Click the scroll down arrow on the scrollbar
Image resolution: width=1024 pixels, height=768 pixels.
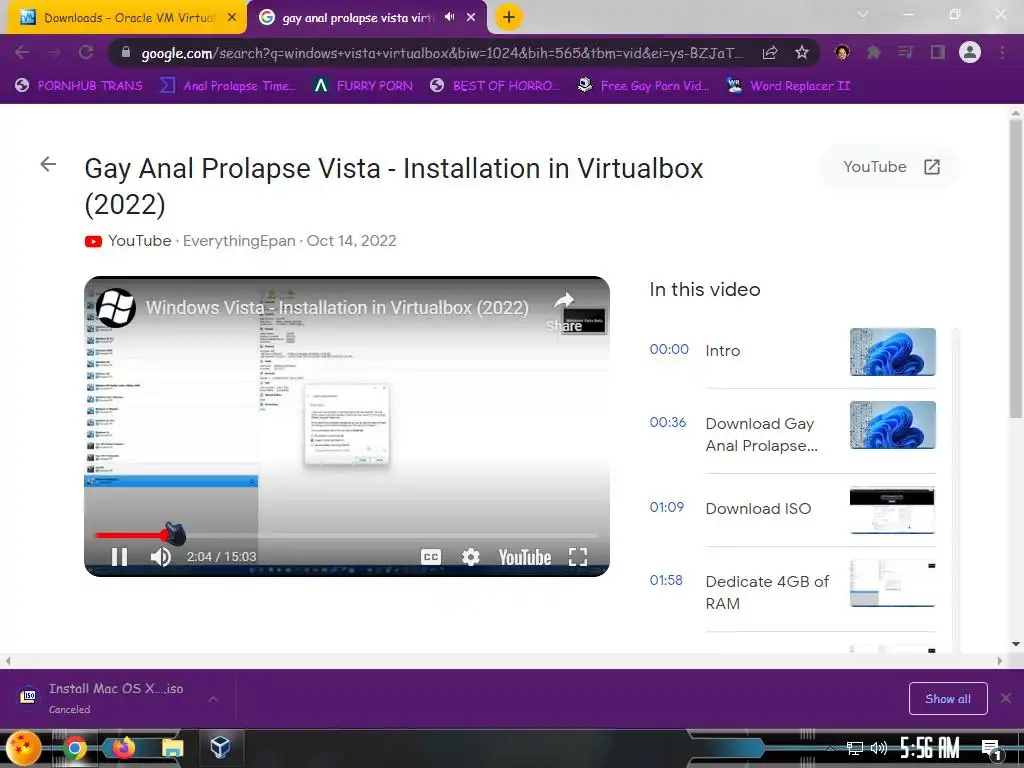pos(1016,645)
